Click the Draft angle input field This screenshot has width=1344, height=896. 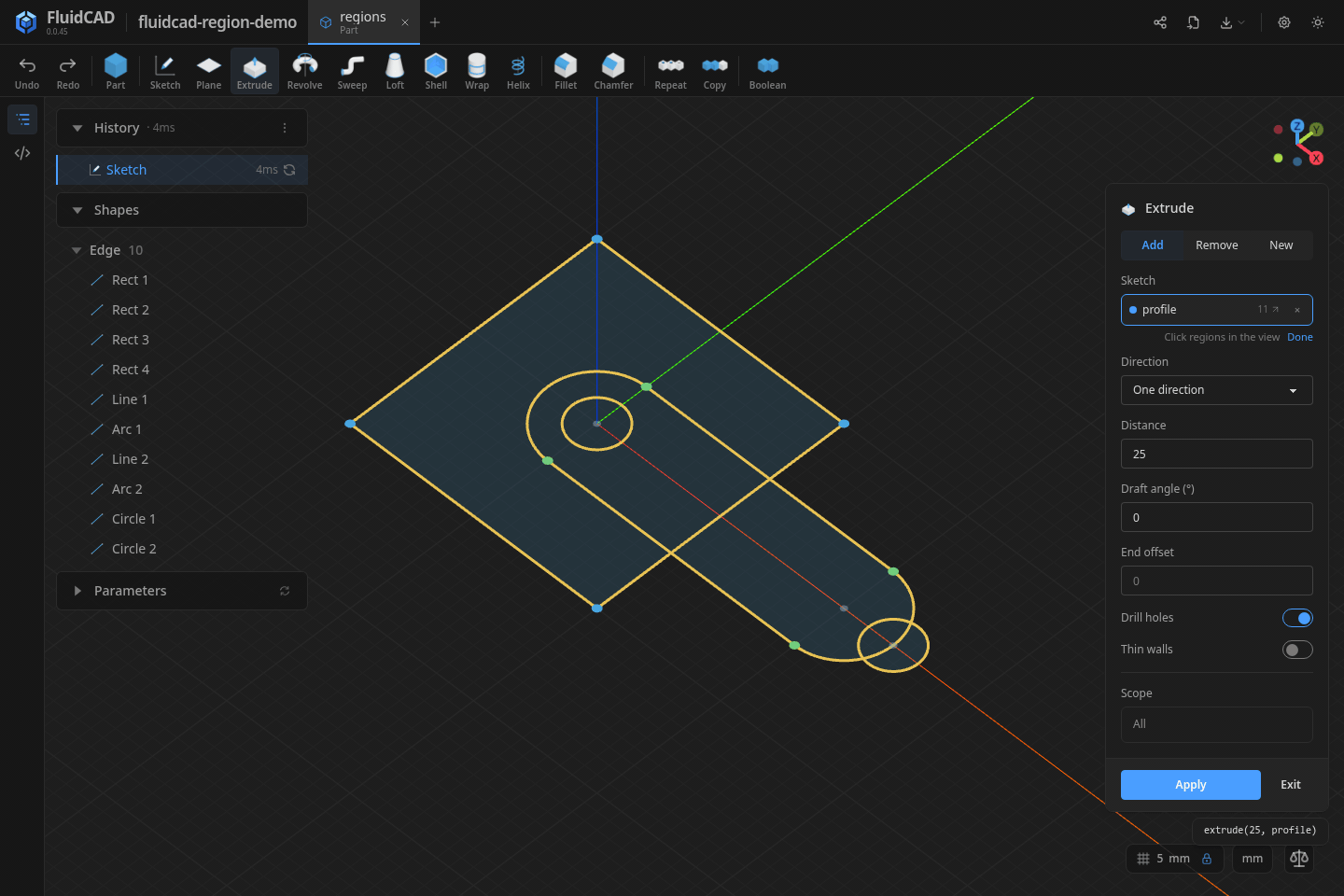click(1216, 517)
